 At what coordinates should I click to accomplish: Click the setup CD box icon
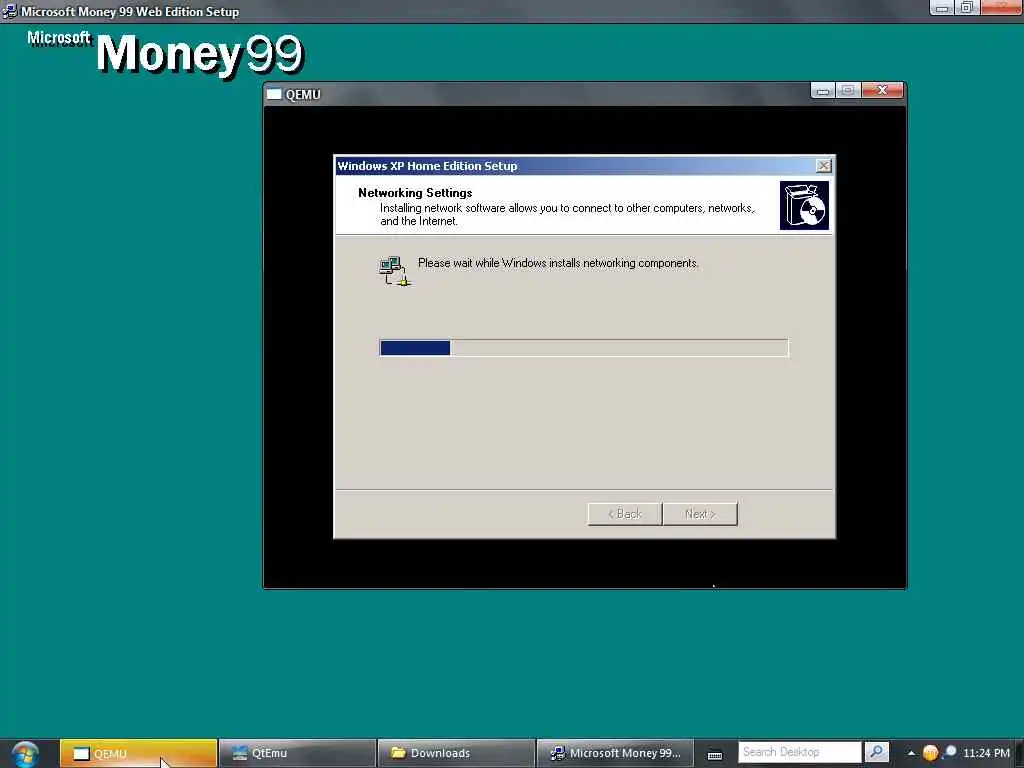pos(804,206)
